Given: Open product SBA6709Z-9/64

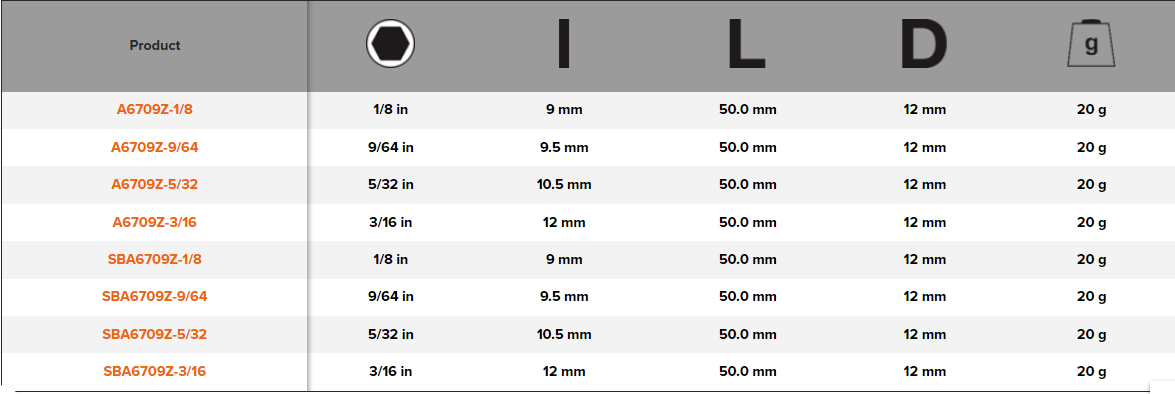Looking at the screenshot, I should coord(155,297).
